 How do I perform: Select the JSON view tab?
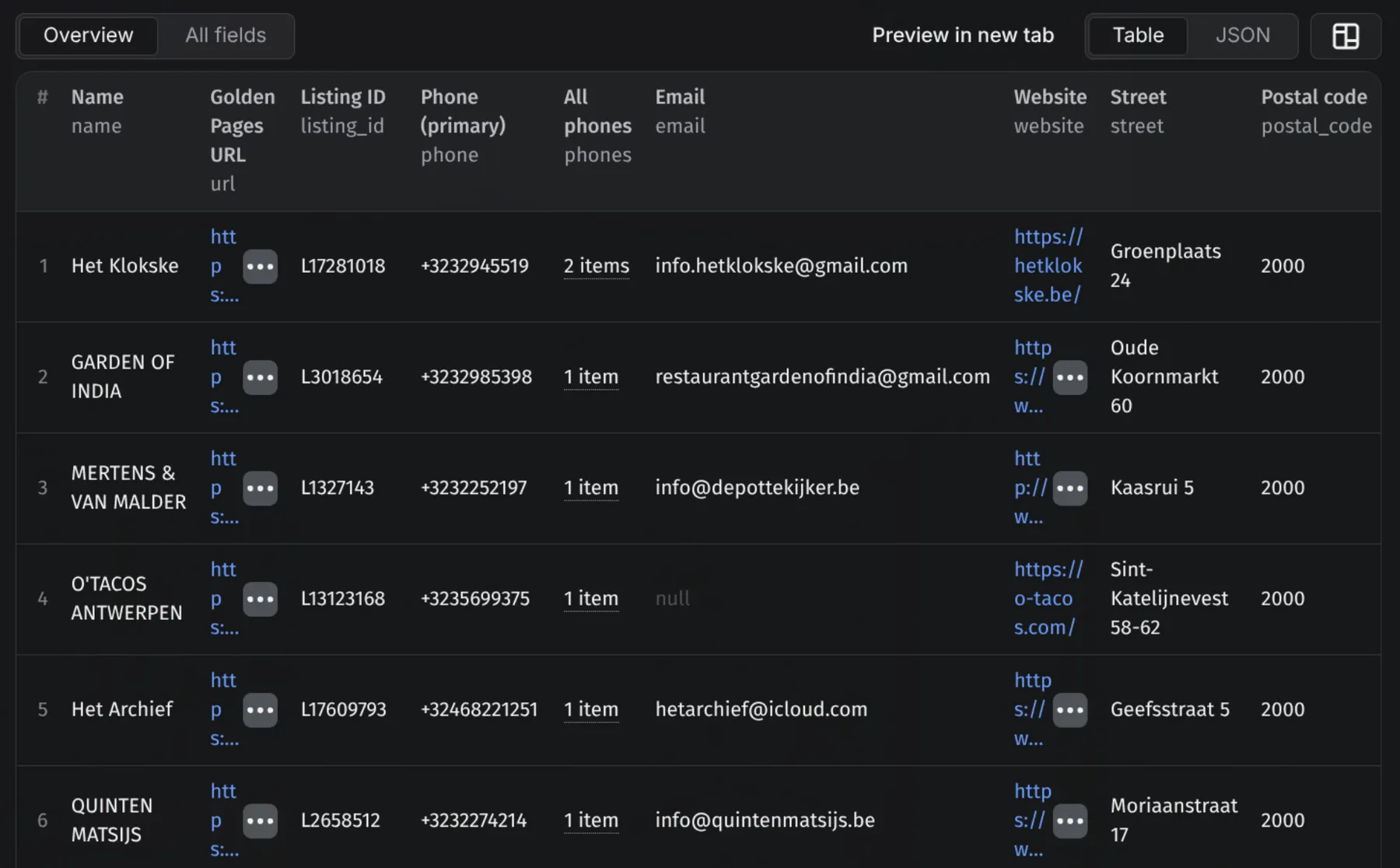coord(1242,36)
